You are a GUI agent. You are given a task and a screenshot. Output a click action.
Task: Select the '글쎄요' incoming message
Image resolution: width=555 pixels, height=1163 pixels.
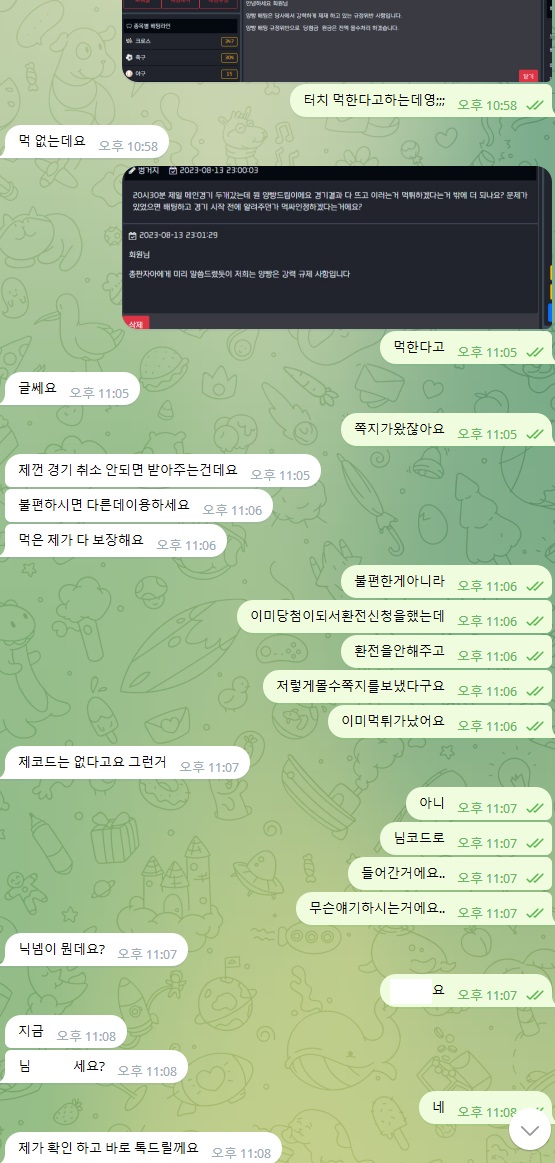pos(70,388)
